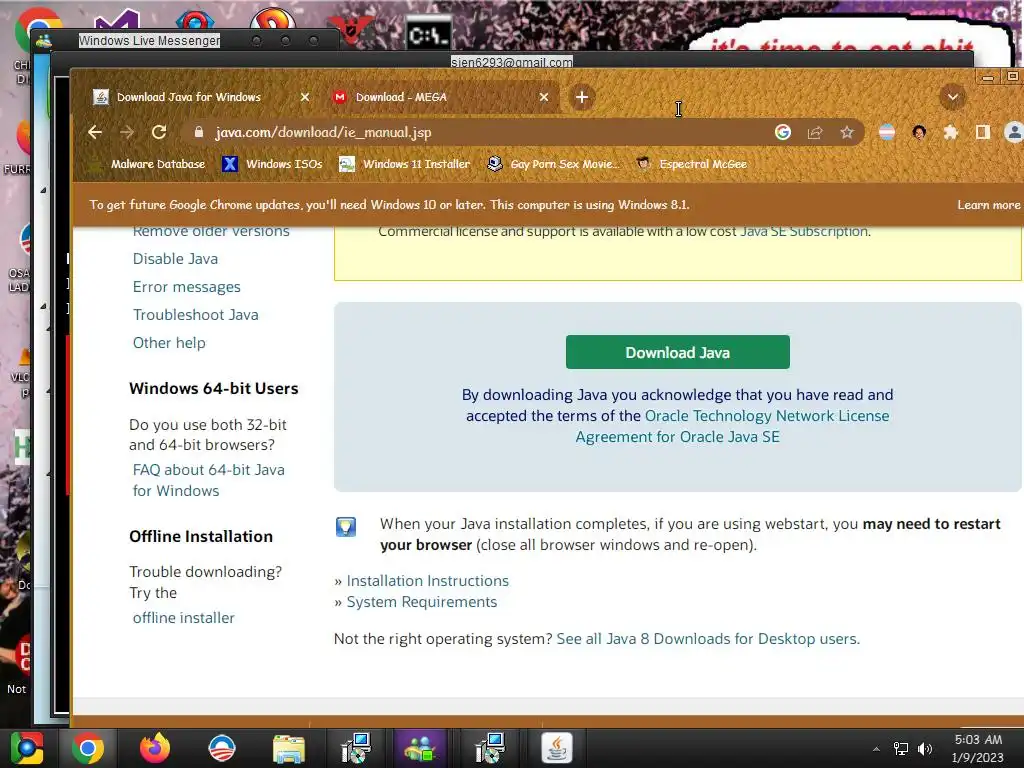The height and width of the screenshot is (768, 1024).
Task: Bookmark this page with the star icon
Action: 847,133
